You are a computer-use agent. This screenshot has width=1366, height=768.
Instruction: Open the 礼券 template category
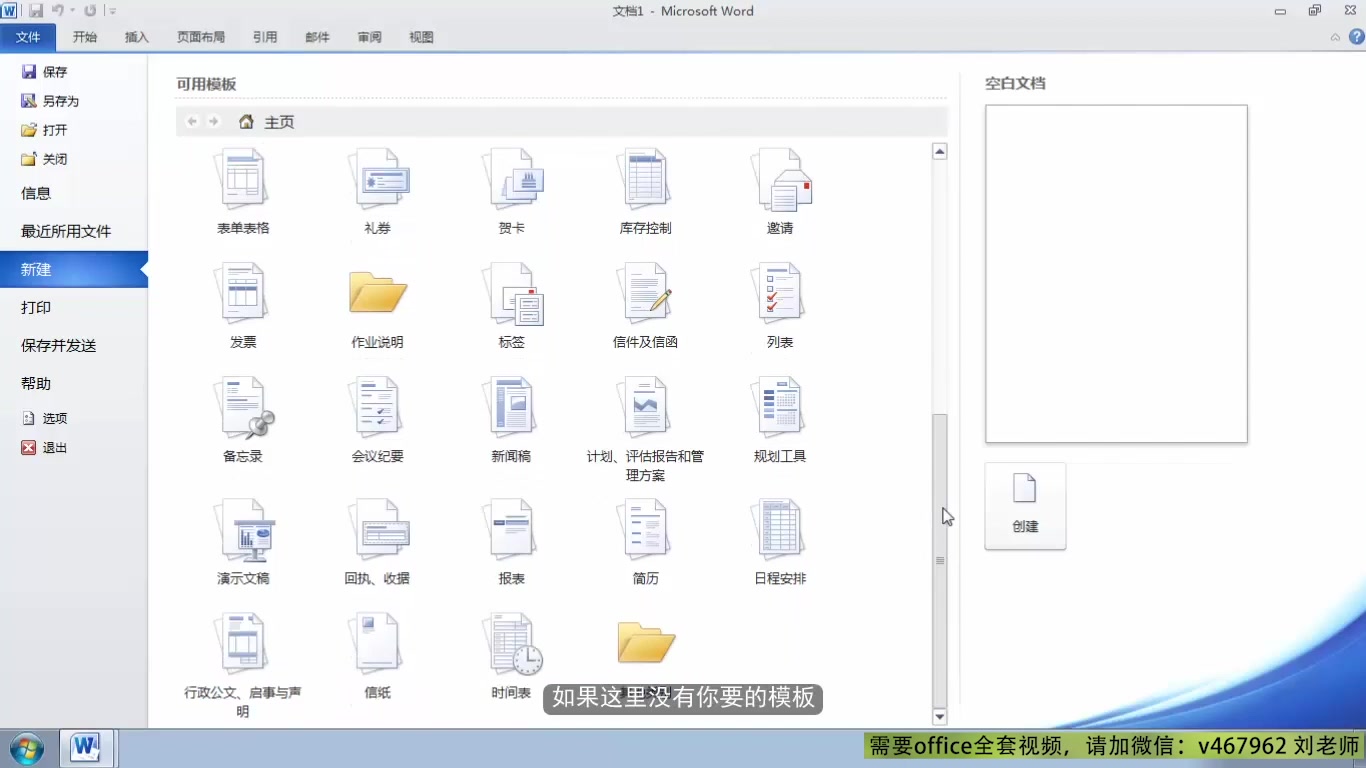tap(377, 192)
